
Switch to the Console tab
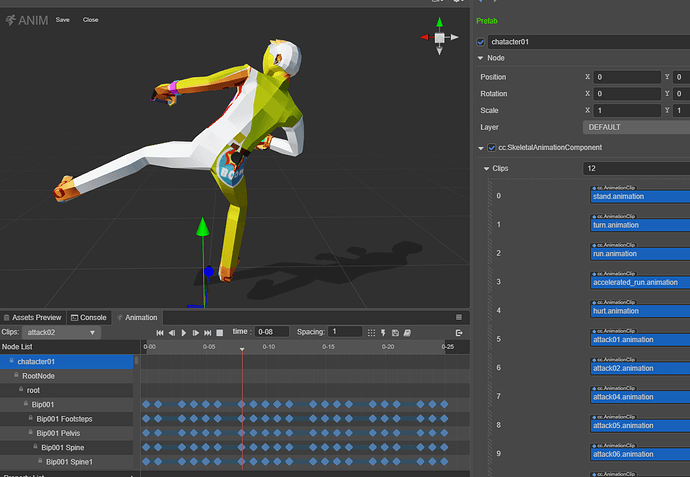(x=88, y=317)
